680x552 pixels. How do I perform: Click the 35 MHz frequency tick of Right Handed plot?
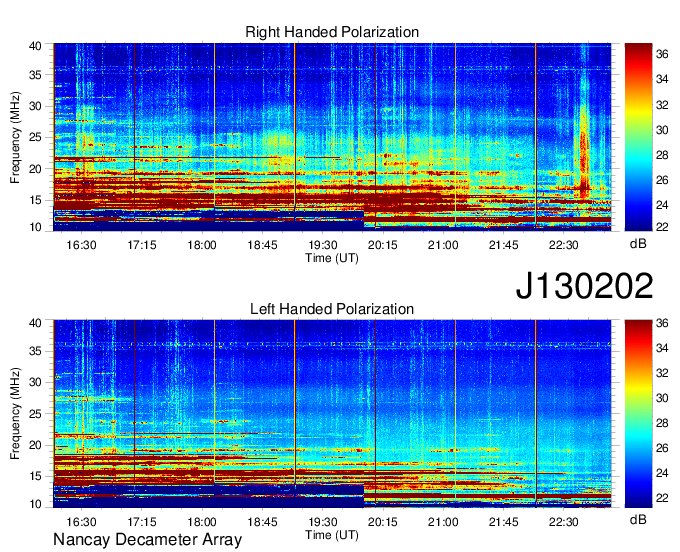(x=35, y=75)
